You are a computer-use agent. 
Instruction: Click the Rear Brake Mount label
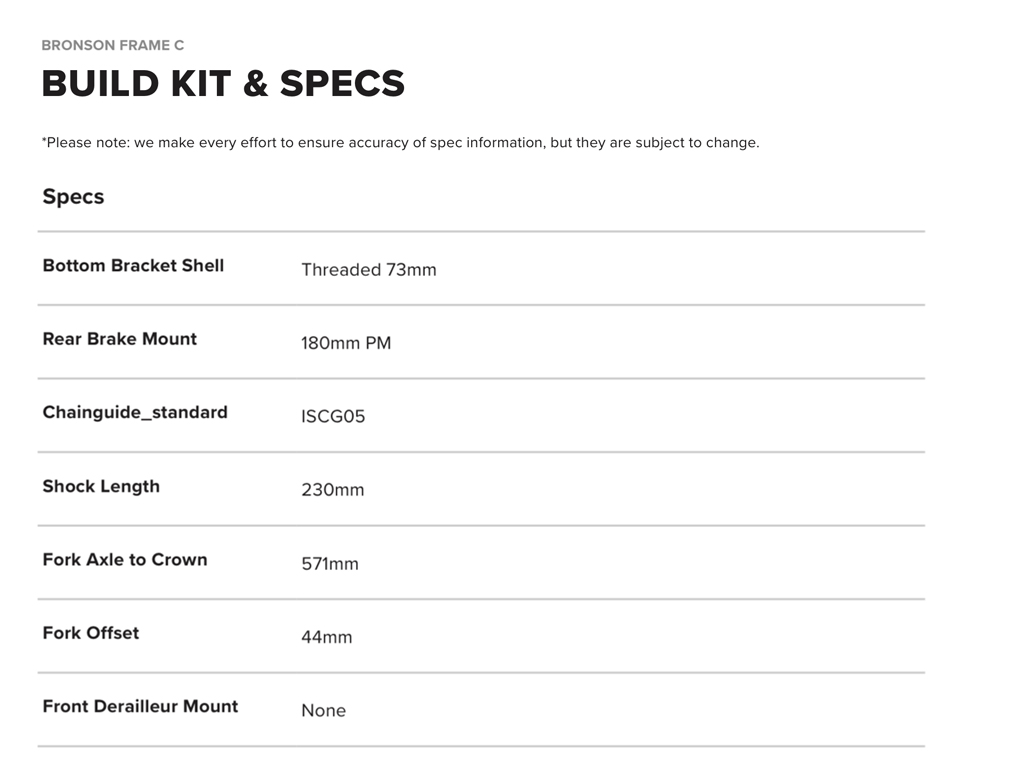(x=120, y=339)
